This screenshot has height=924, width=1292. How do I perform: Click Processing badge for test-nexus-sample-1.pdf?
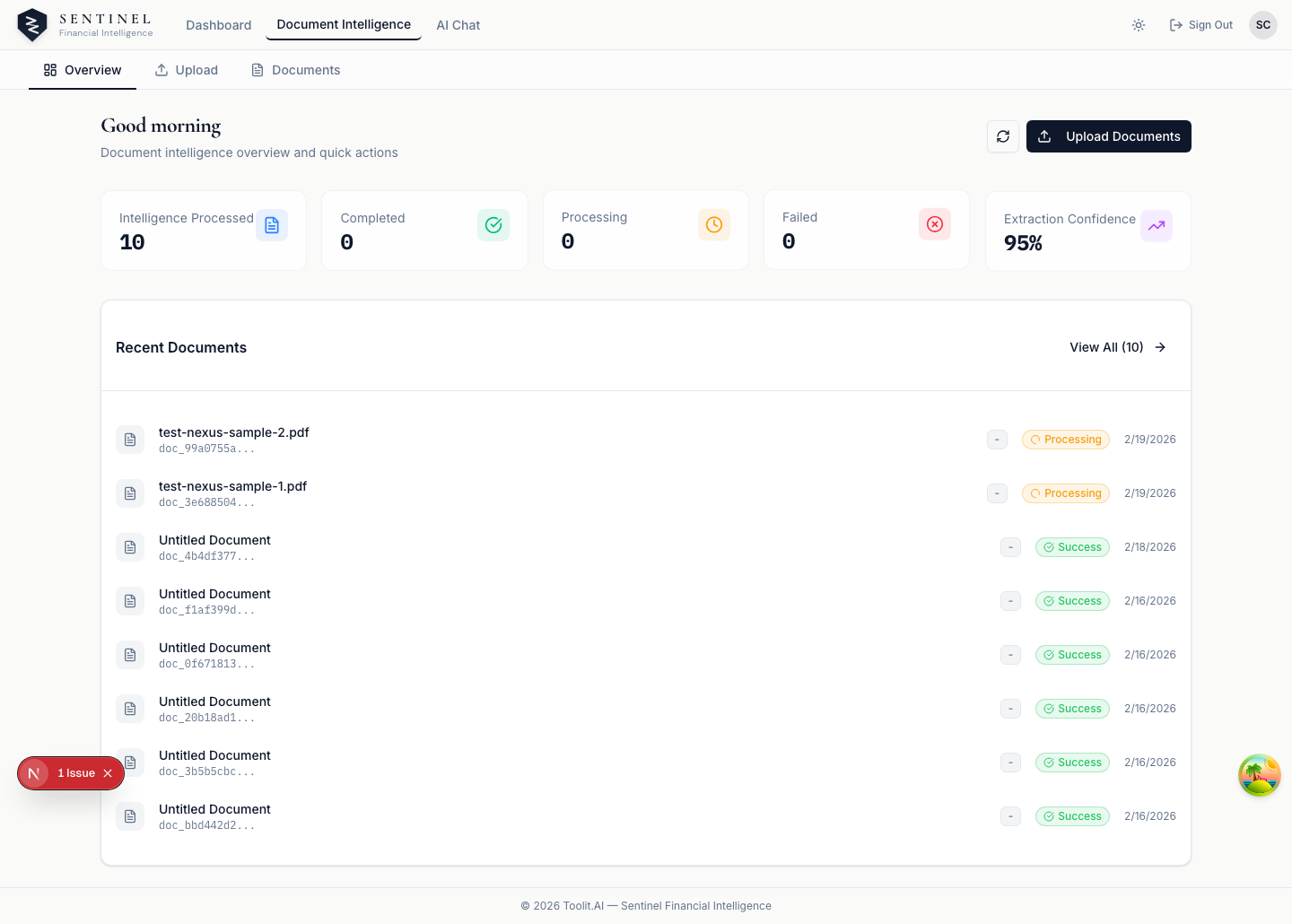tap(1066, 493)
